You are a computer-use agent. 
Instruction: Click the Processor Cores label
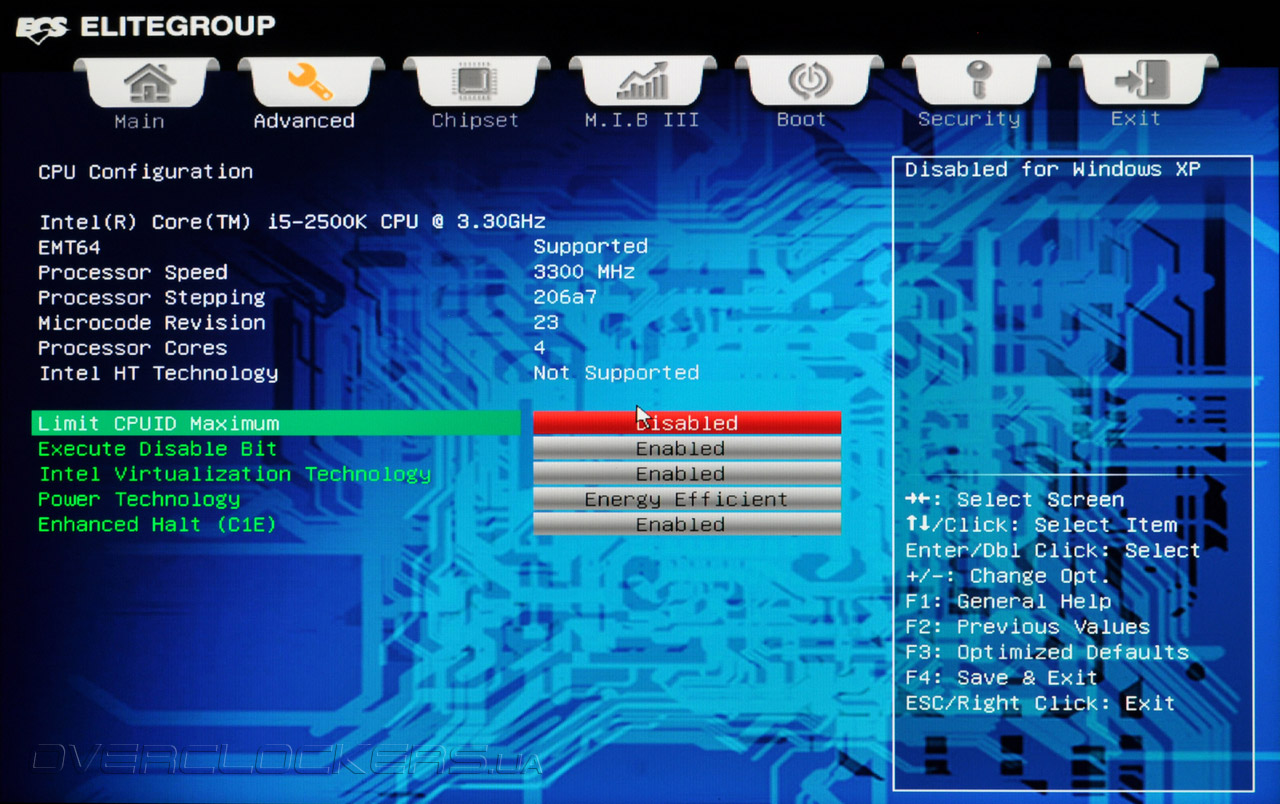pos(133,348)
